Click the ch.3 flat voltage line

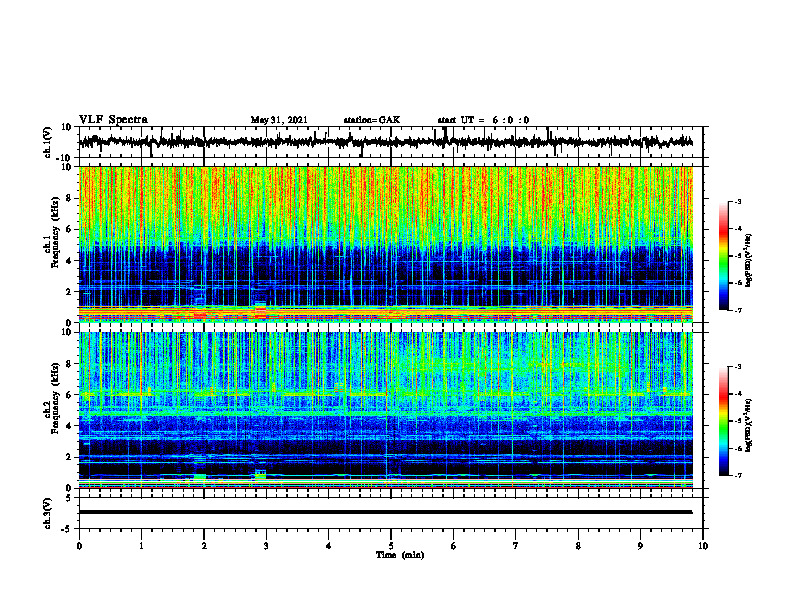point(385,512)
